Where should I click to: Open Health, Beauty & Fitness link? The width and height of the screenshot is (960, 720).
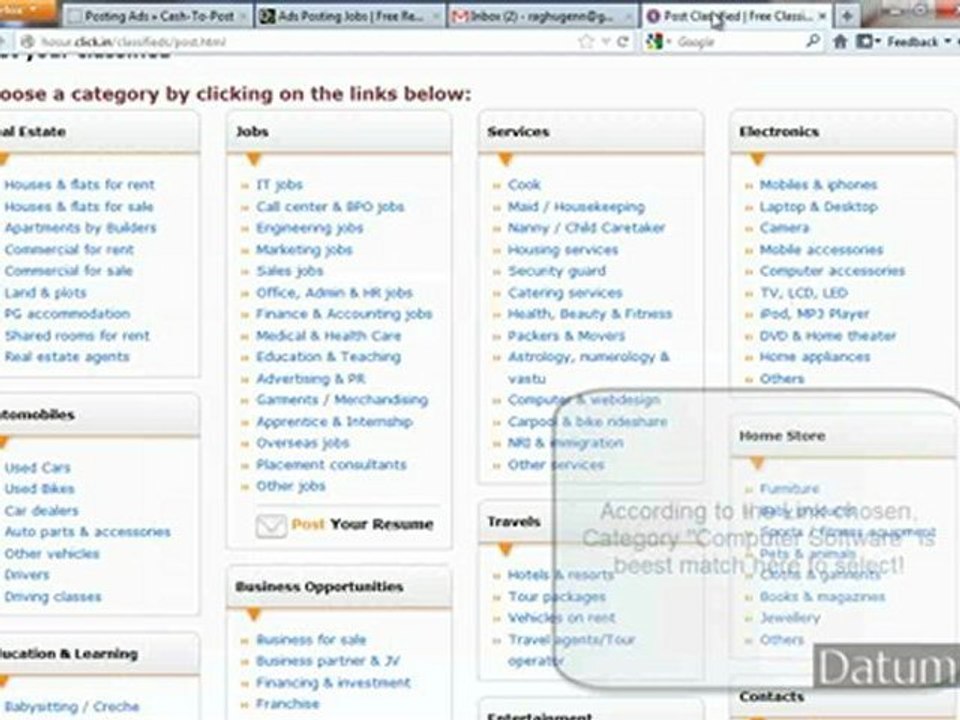tap(590, 314)
